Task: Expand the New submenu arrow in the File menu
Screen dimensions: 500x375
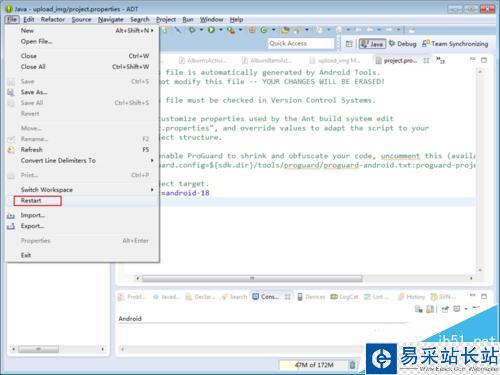Action: click(x=152, y=31)
